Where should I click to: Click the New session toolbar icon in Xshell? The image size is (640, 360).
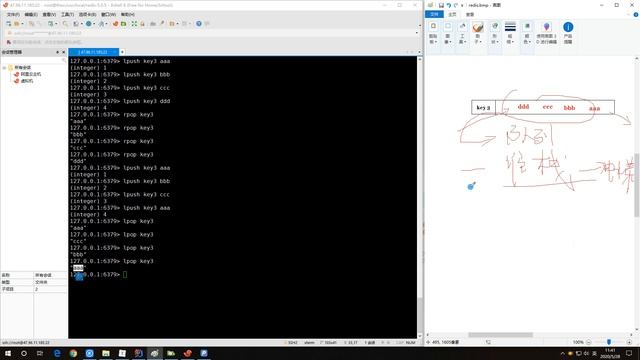[x=9, y=24]
